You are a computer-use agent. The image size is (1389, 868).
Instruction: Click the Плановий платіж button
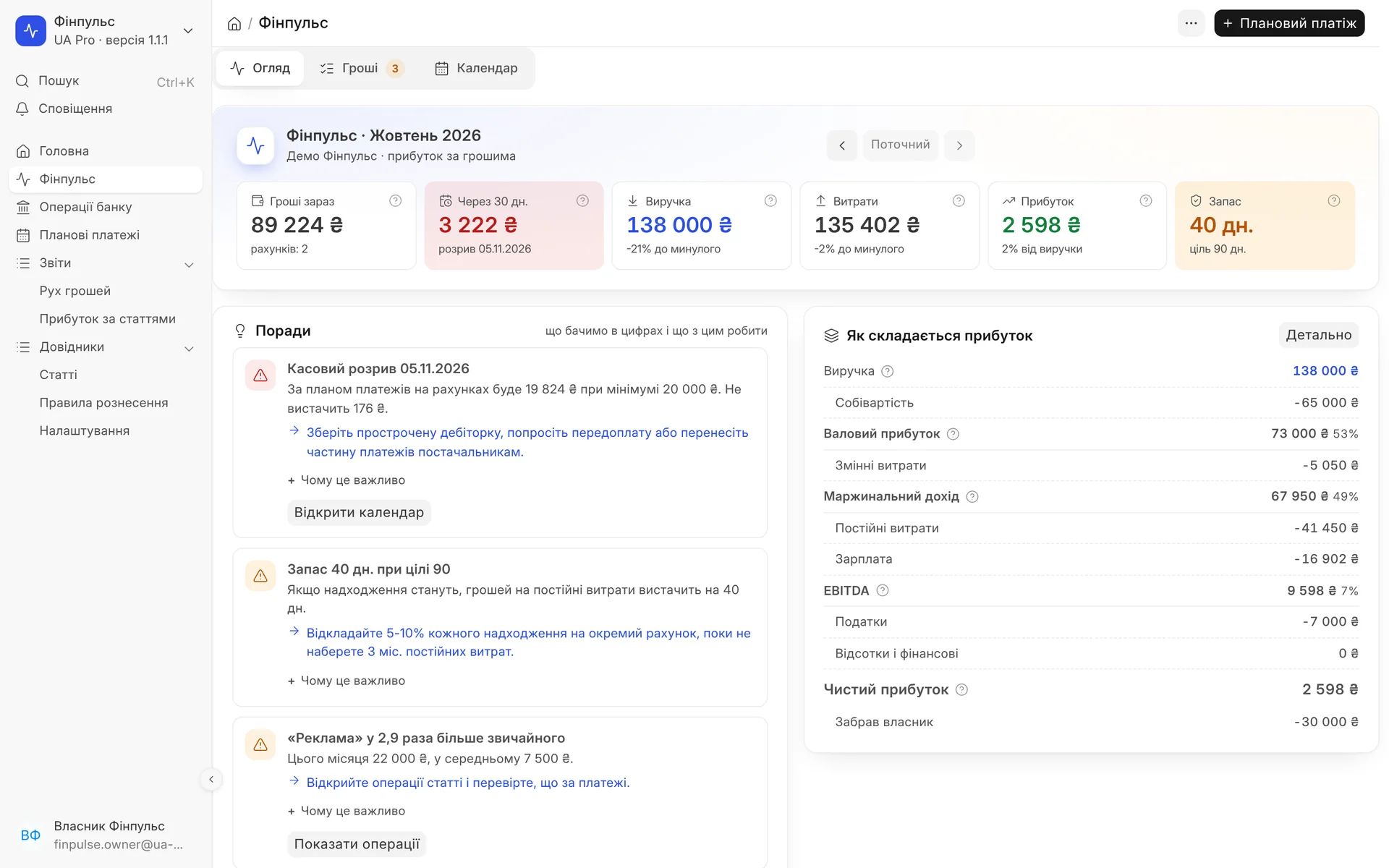tap(1289, 23)
